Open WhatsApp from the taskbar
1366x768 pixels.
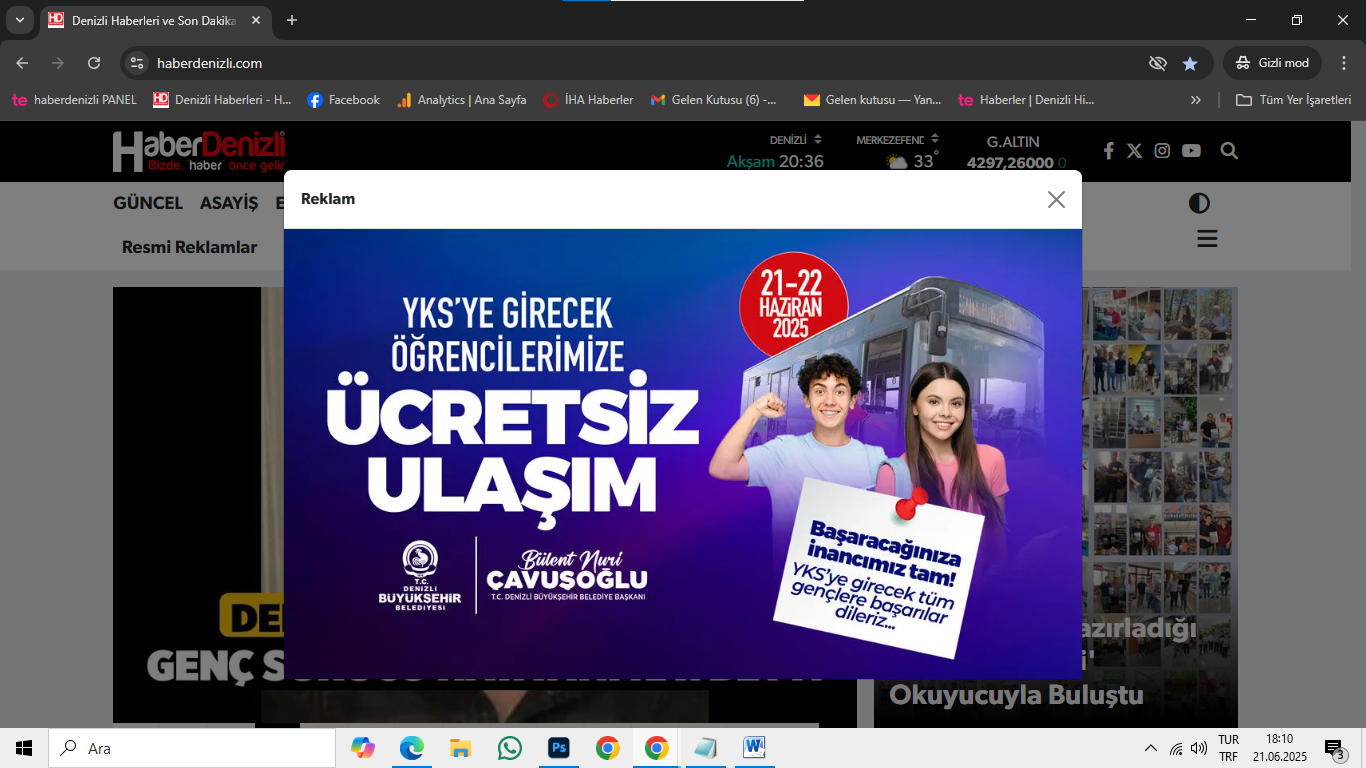click(509, 748)
